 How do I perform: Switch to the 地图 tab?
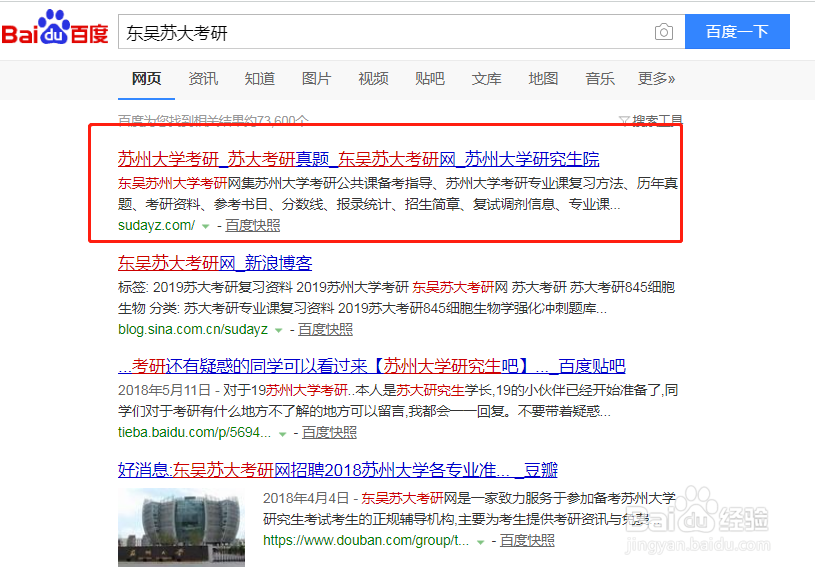[x=543, y=79]
